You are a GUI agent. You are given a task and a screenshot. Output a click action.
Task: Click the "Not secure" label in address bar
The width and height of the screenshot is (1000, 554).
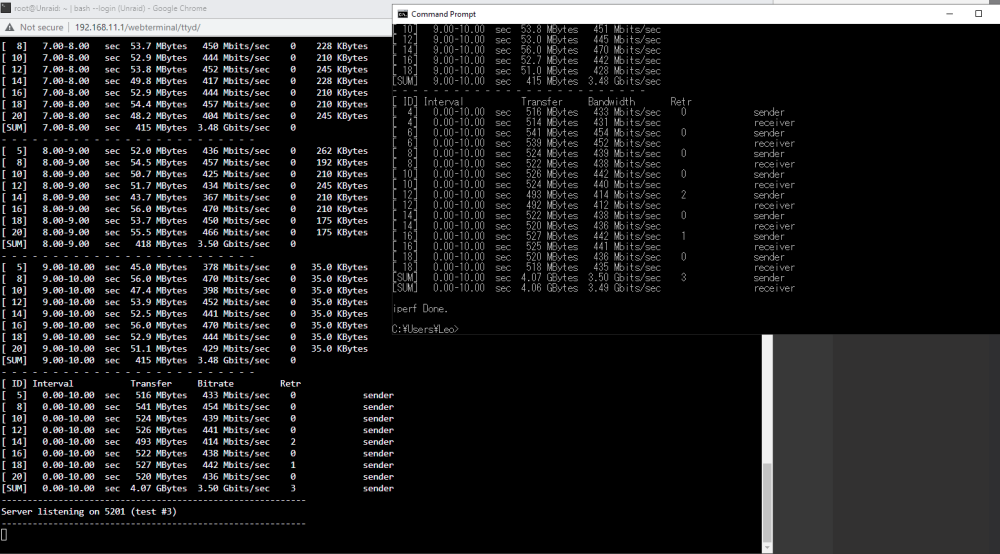pos(41,27)
